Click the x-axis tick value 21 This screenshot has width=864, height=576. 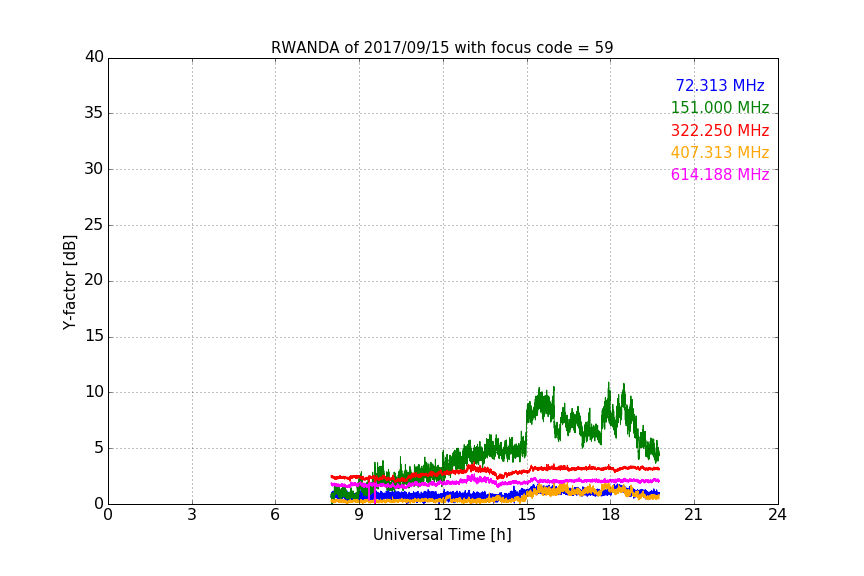694,515
